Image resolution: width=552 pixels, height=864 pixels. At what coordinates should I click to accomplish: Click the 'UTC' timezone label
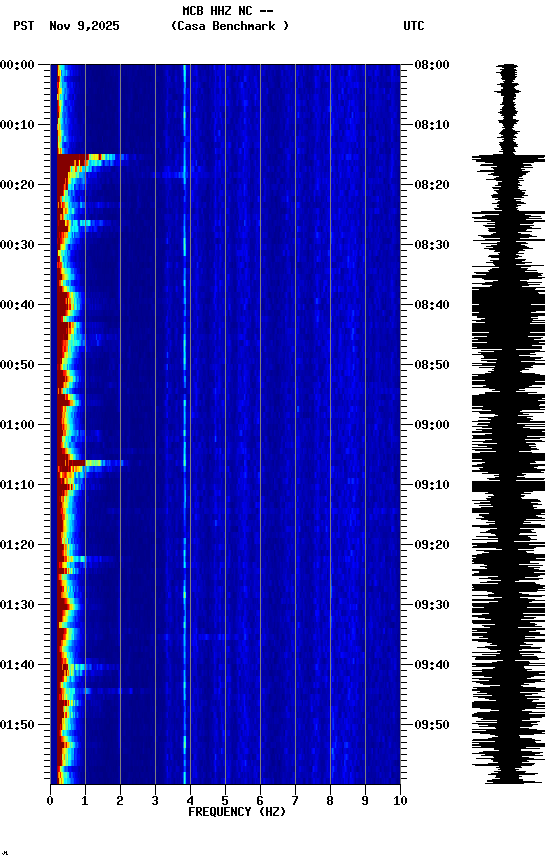[x=414, y=26]
